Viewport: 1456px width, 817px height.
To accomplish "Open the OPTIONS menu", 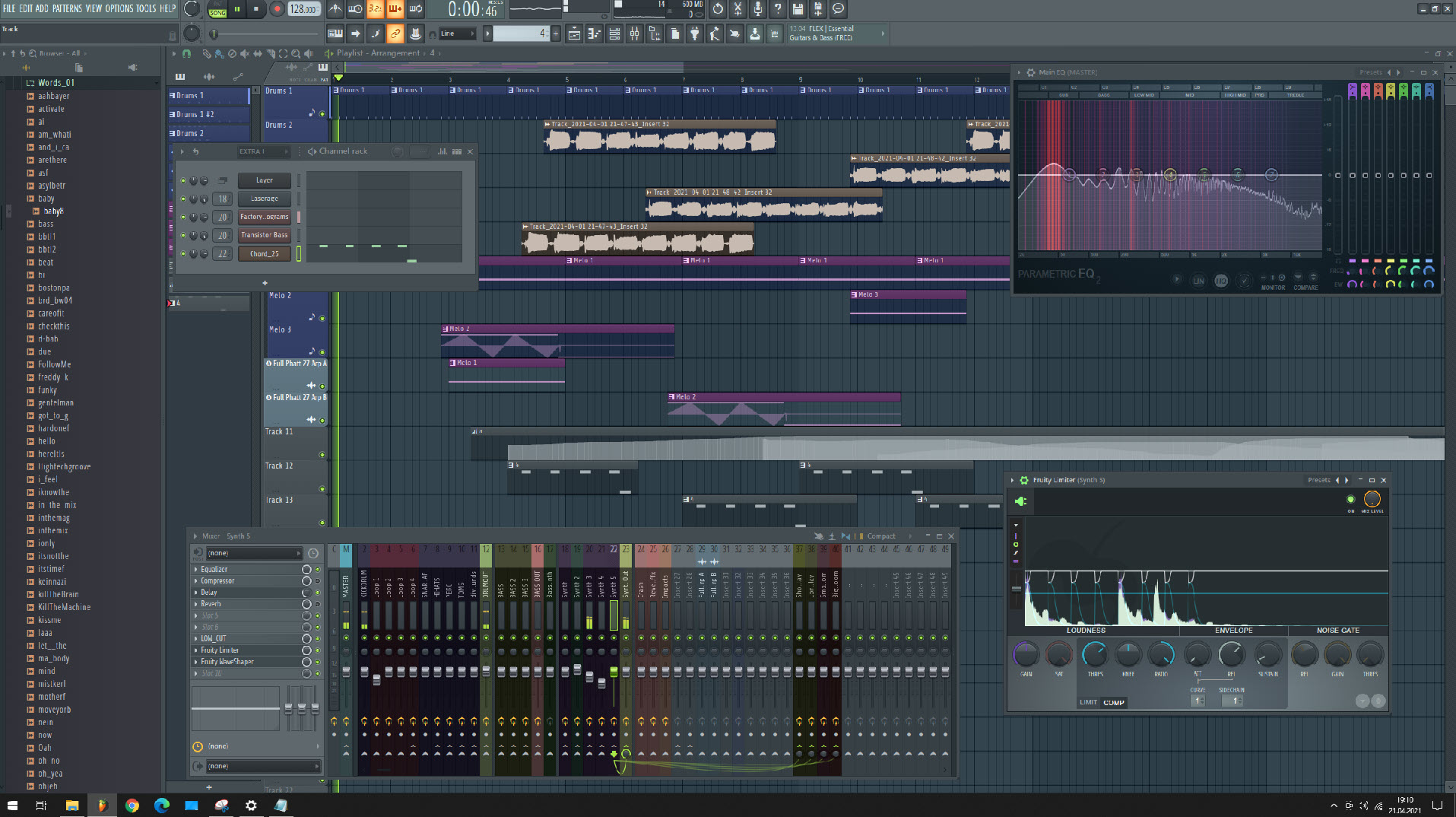I will pyautogui.click(x=119, y=8).
